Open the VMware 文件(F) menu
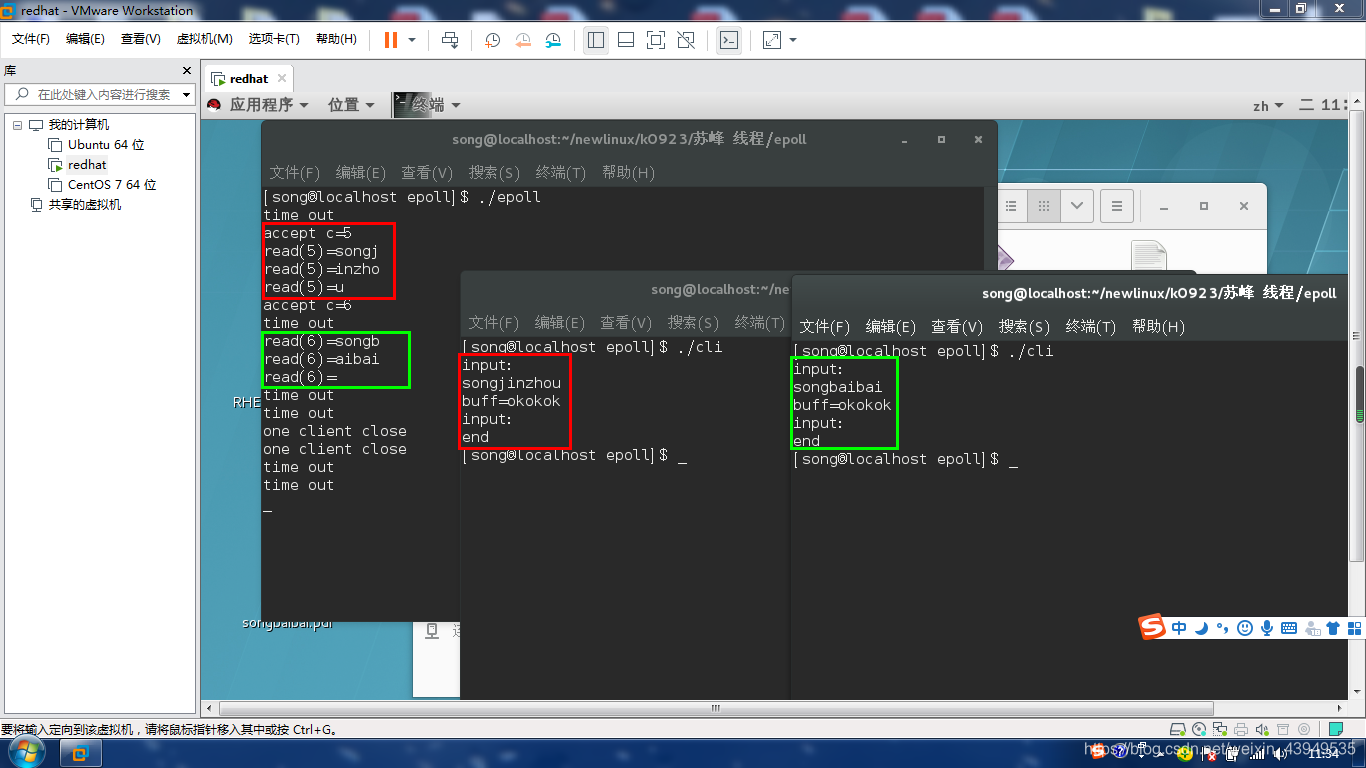The height and width of the screenshot is (768, 1366). (30, 39)
